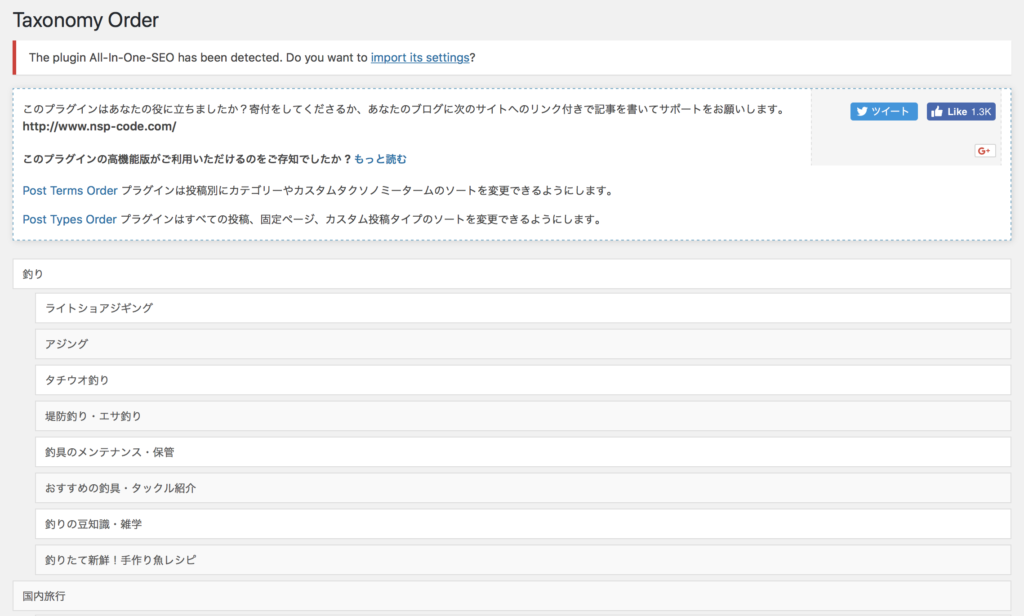Click the http://www.nsp-code.com/ URL text
The width and height of the screenshot is (1024, 616).
[x=99, y=127]
